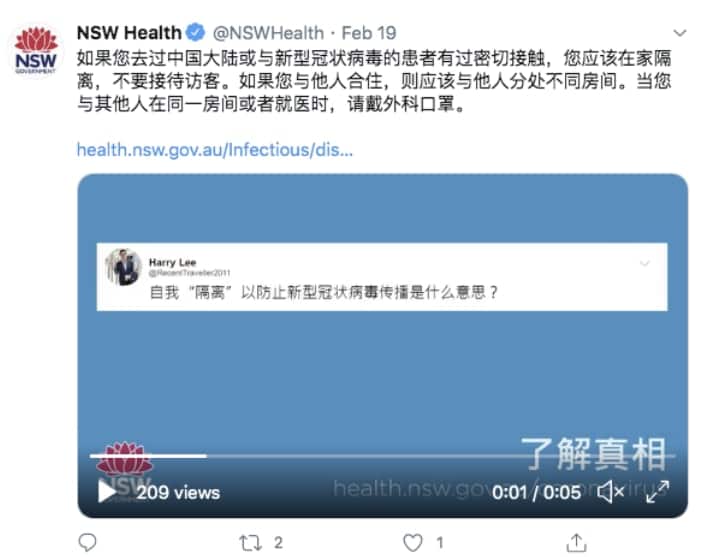
Task: Open the health.nsw.gov.au Infectious link
Action: coord(215,150)
